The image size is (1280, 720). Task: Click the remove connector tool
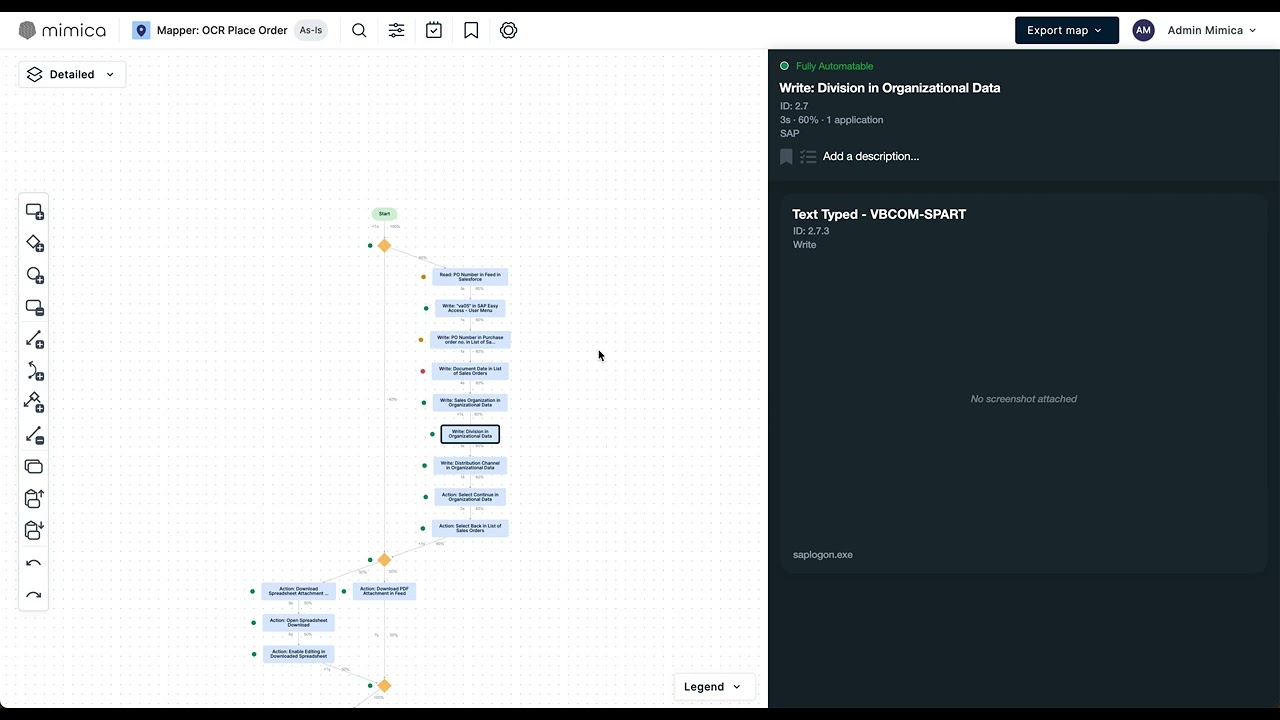[34, 435]
